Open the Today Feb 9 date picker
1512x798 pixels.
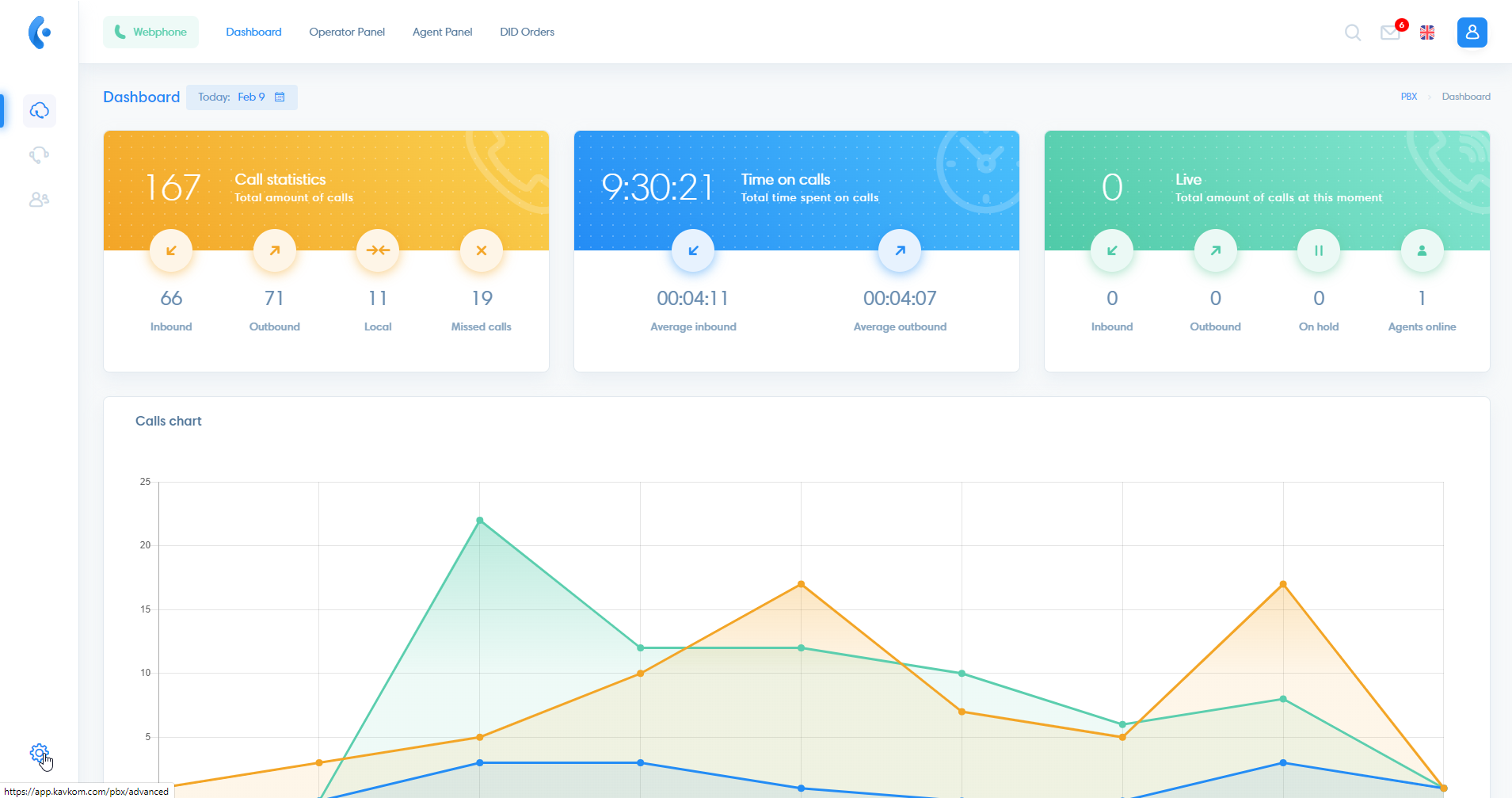pyautogui.click(x=242, y=97)
